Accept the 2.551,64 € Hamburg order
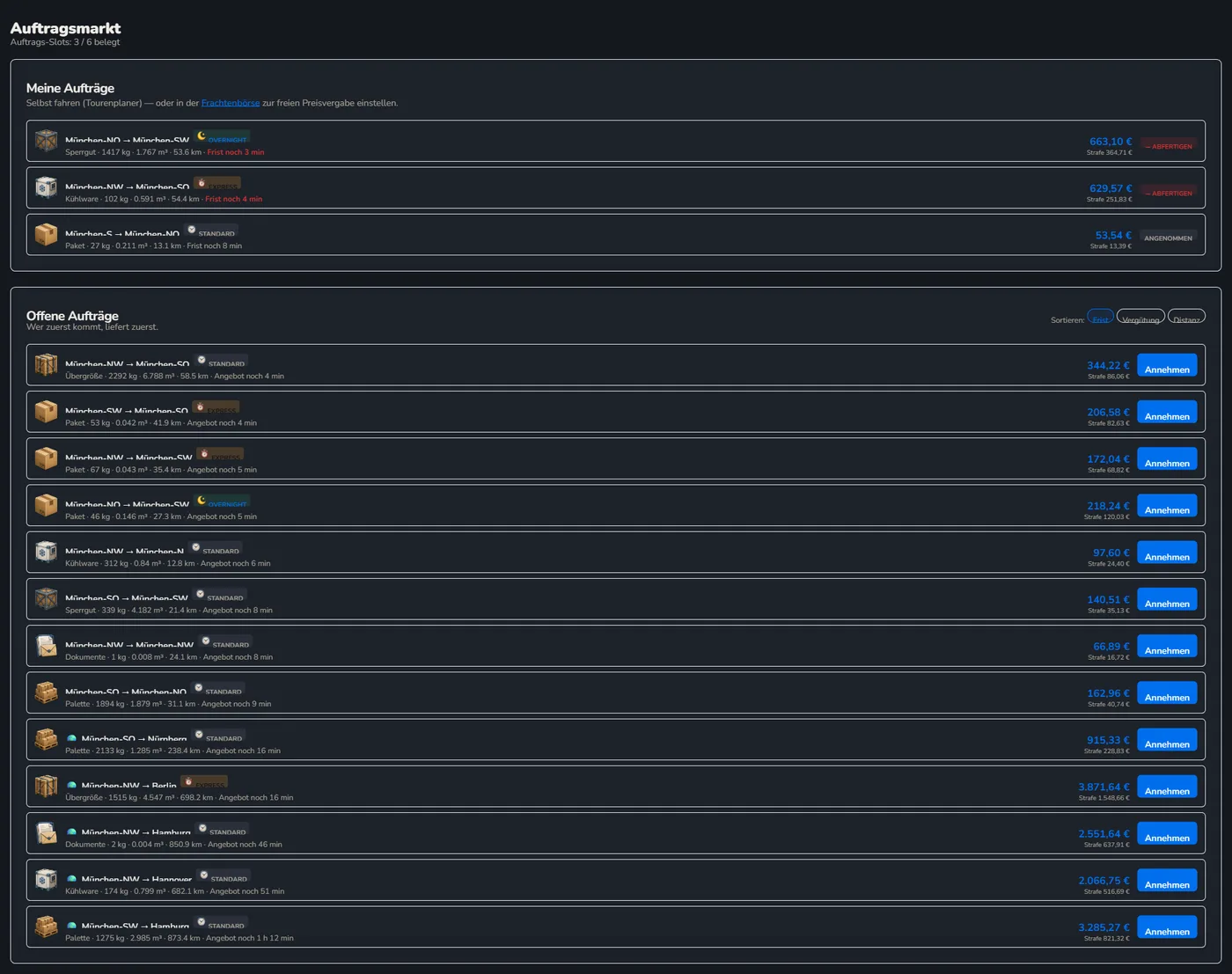The height and width of the screenshot is (974, 1232). [1167, 834]
